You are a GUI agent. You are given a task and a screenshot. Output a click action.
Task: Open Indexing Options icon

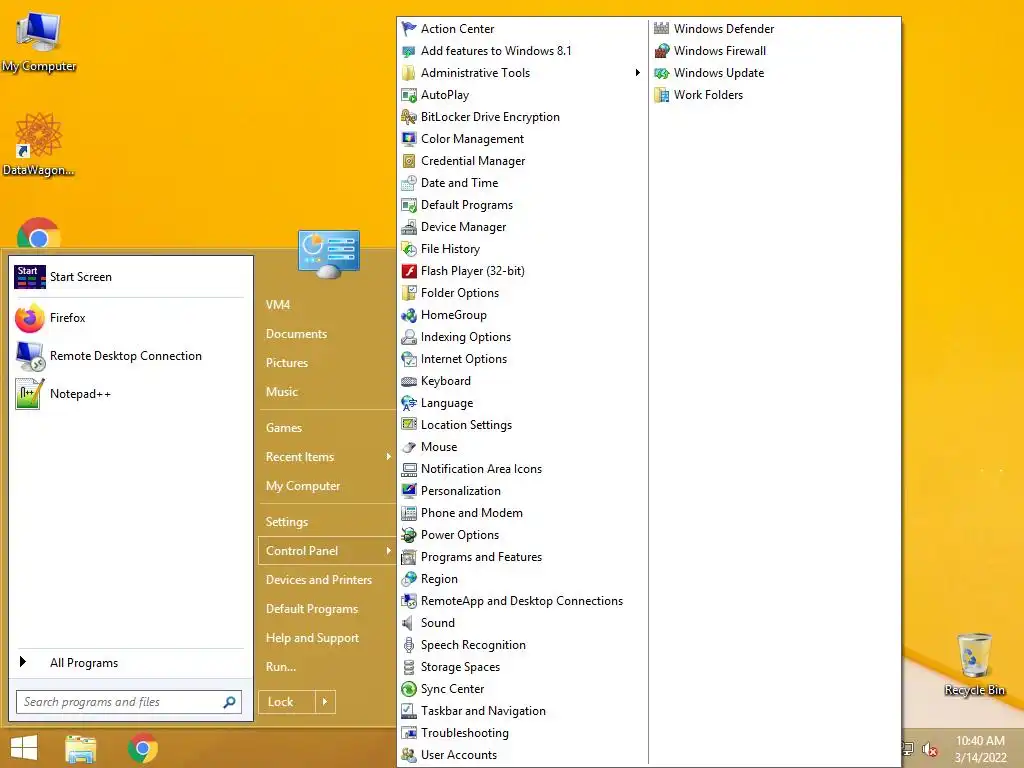[x=409, y=337]
